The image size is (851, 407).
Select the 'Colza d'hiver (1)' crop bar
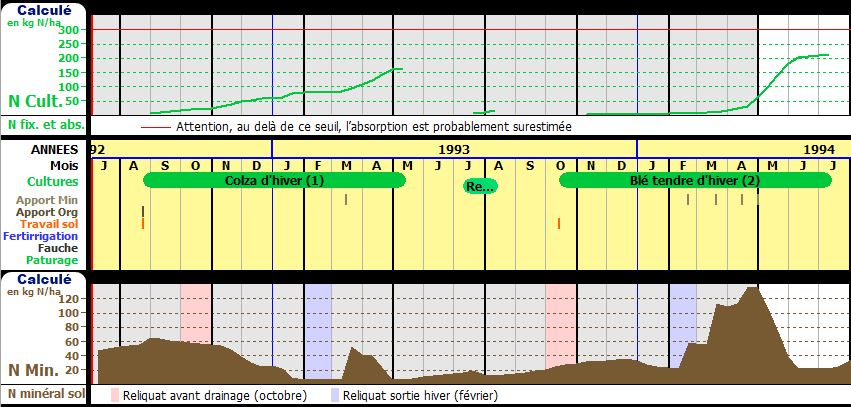(x=274, y=181)
